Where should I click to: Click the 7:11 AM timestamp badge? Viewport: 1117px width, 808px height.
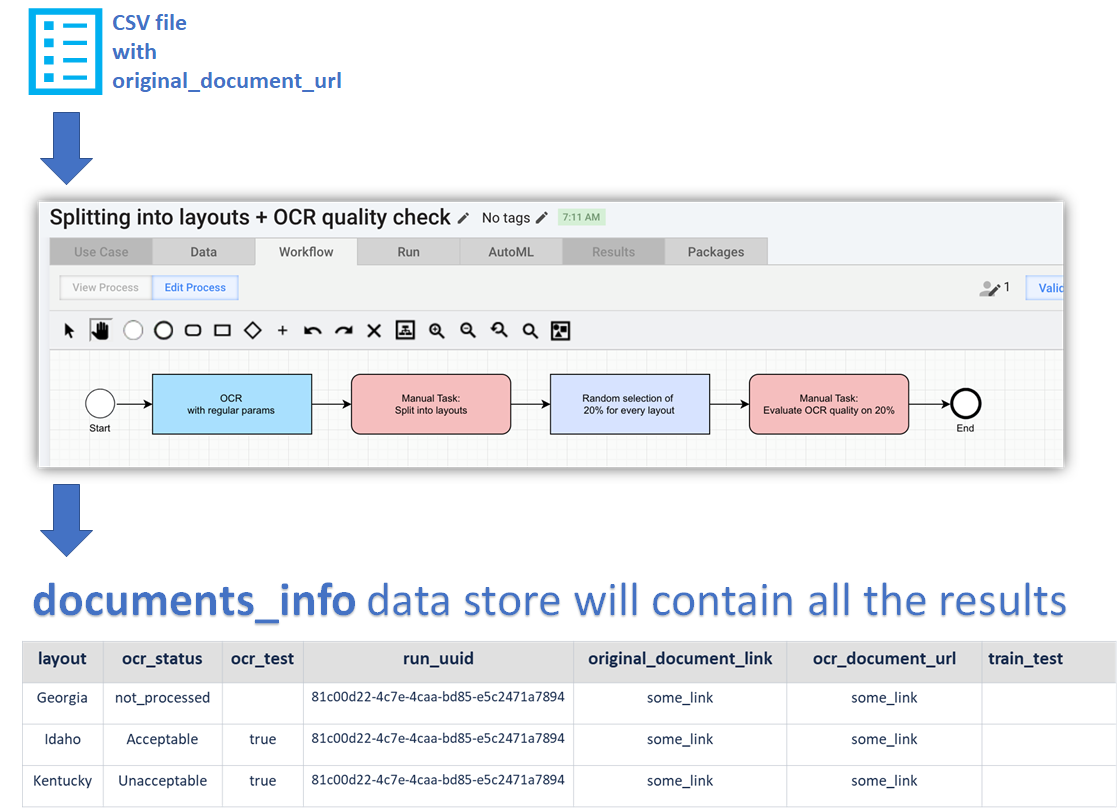click(x=581, y=217)
